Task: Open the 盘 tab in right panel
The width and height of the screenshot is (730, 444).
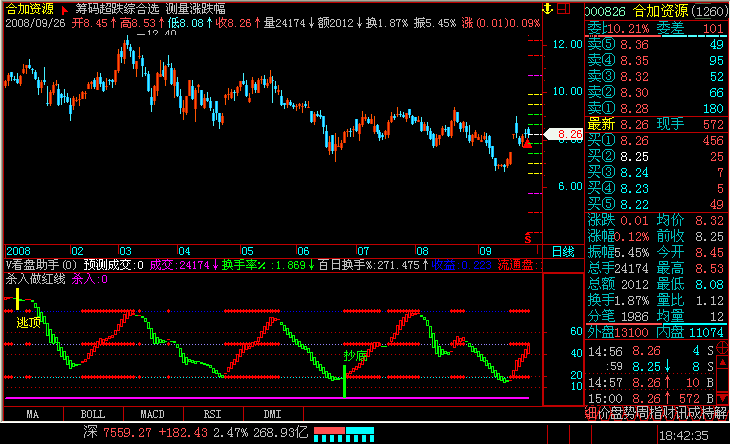Action: [616, 413]
